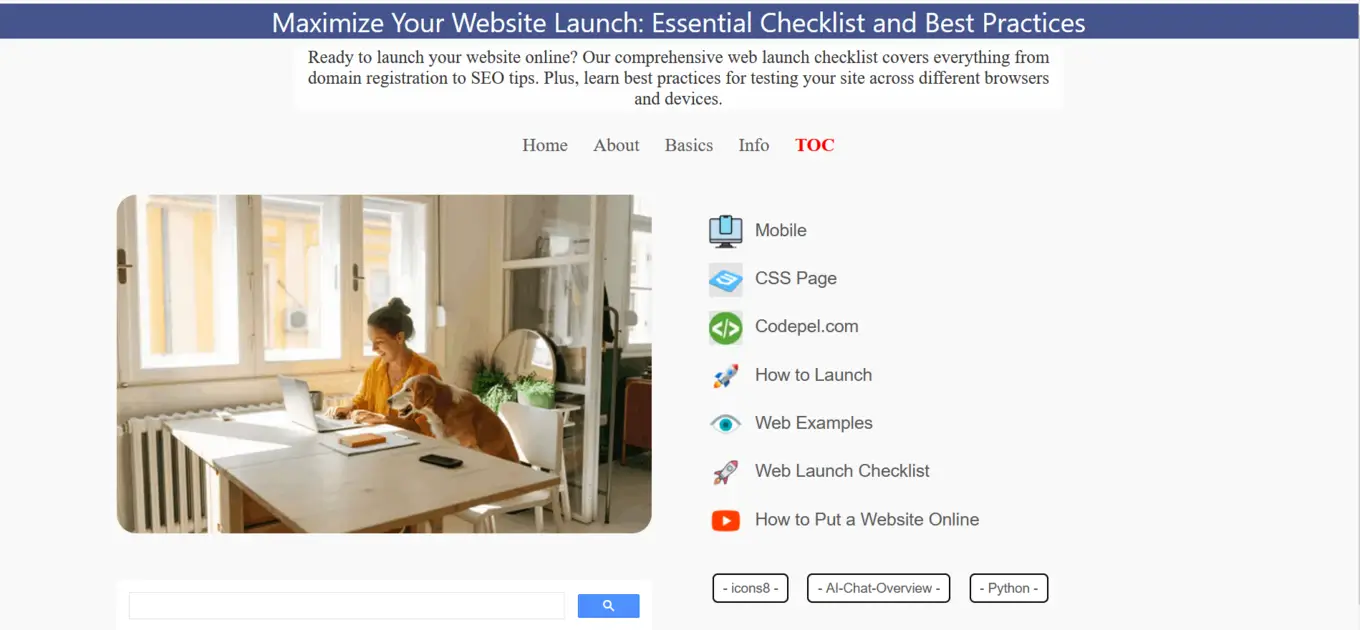Click the green Codepel.com code icon
This screenshot has width=1360, height=630.
tap(725, 327)
